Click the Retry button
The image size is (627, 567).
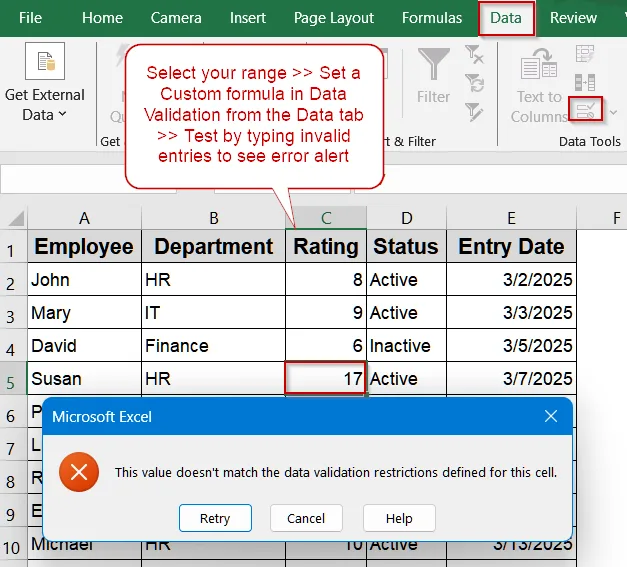pyautogui.click(x=215, y=518)
